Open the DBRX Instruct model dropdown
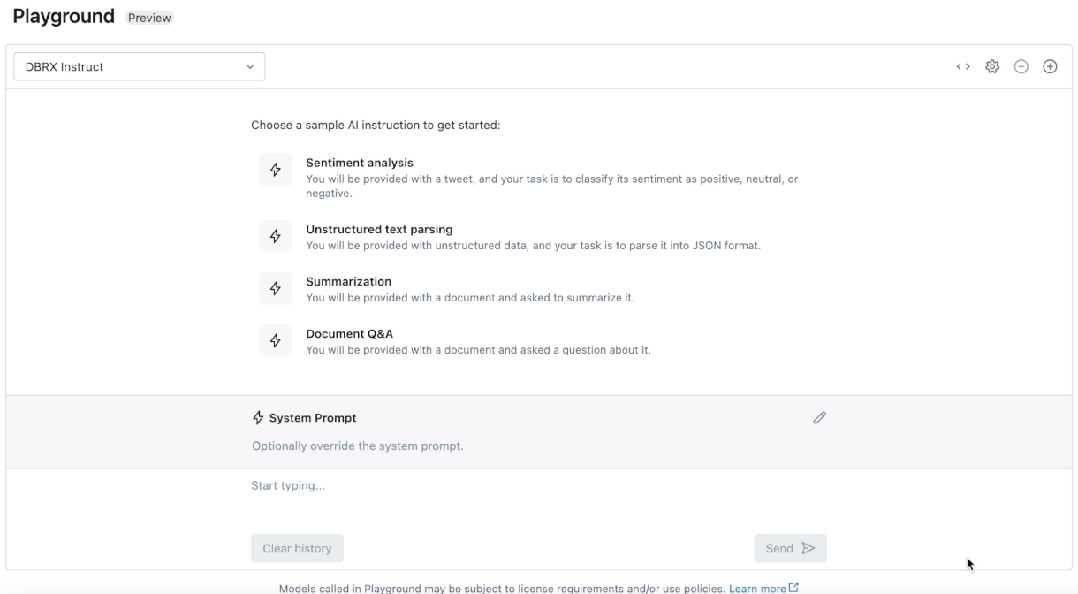The height and width of the screenshot is (594, 1078). click(x=139, y=67)
